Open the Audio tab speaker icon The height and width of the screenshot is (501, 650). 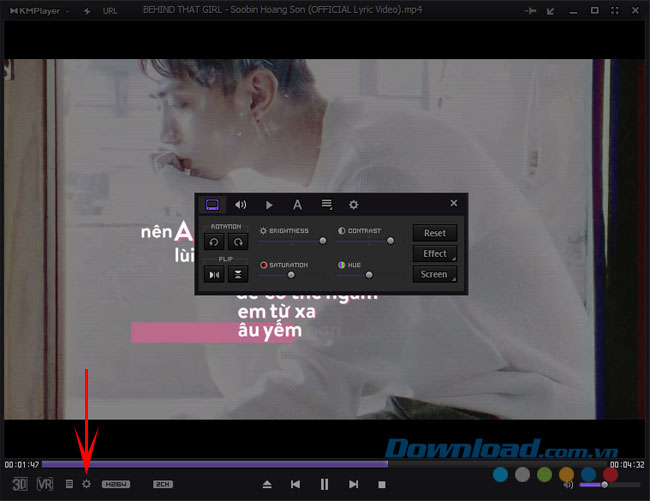pyautogui.click(x=240, y=205)
